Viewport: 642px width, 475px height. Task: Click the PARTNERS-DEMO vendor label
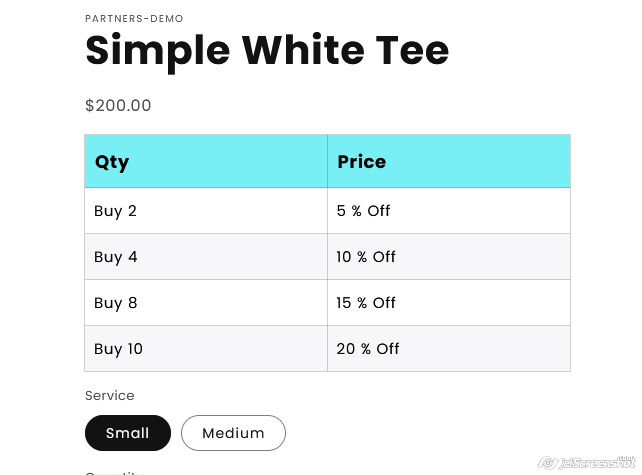(x=134, y=19)
